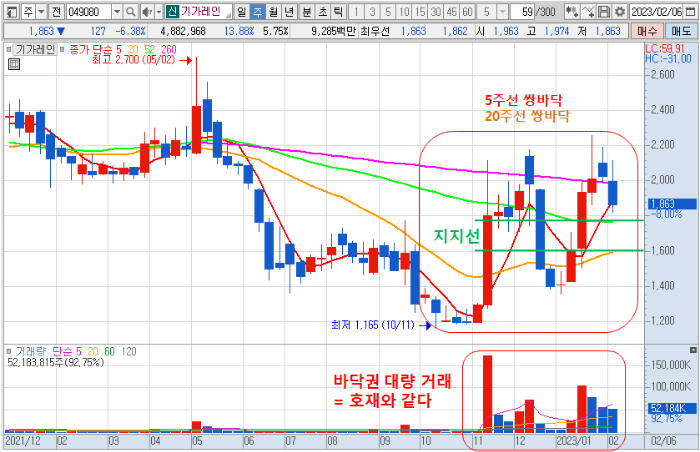700x452 pixels.
Task: Click the small square marker before 거래량 legend
Action: (9, 352)
